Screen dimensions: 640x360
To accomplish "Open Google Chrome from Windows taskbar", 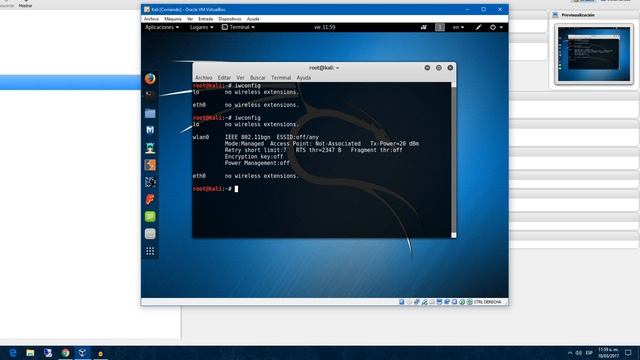I will (x=65, y=353).
